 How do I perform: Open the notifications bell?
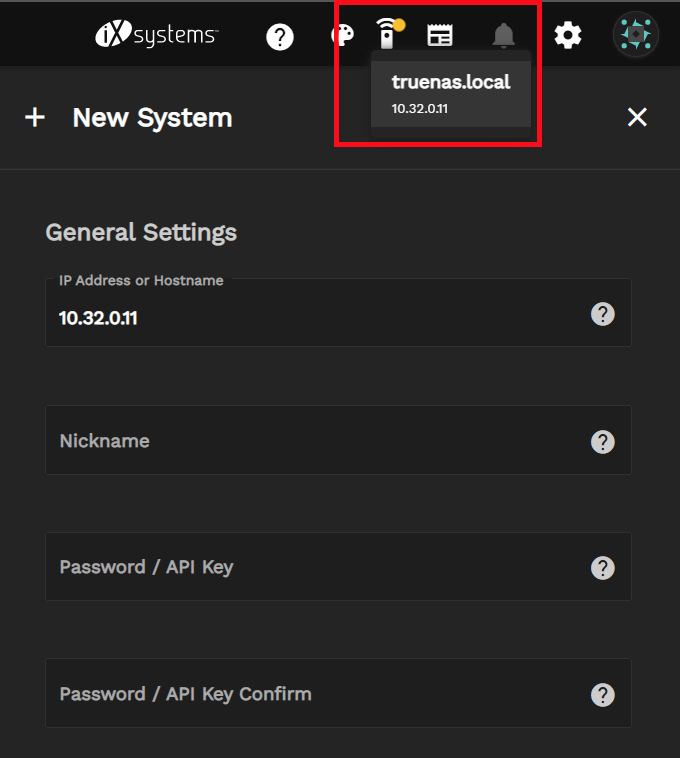503,37
